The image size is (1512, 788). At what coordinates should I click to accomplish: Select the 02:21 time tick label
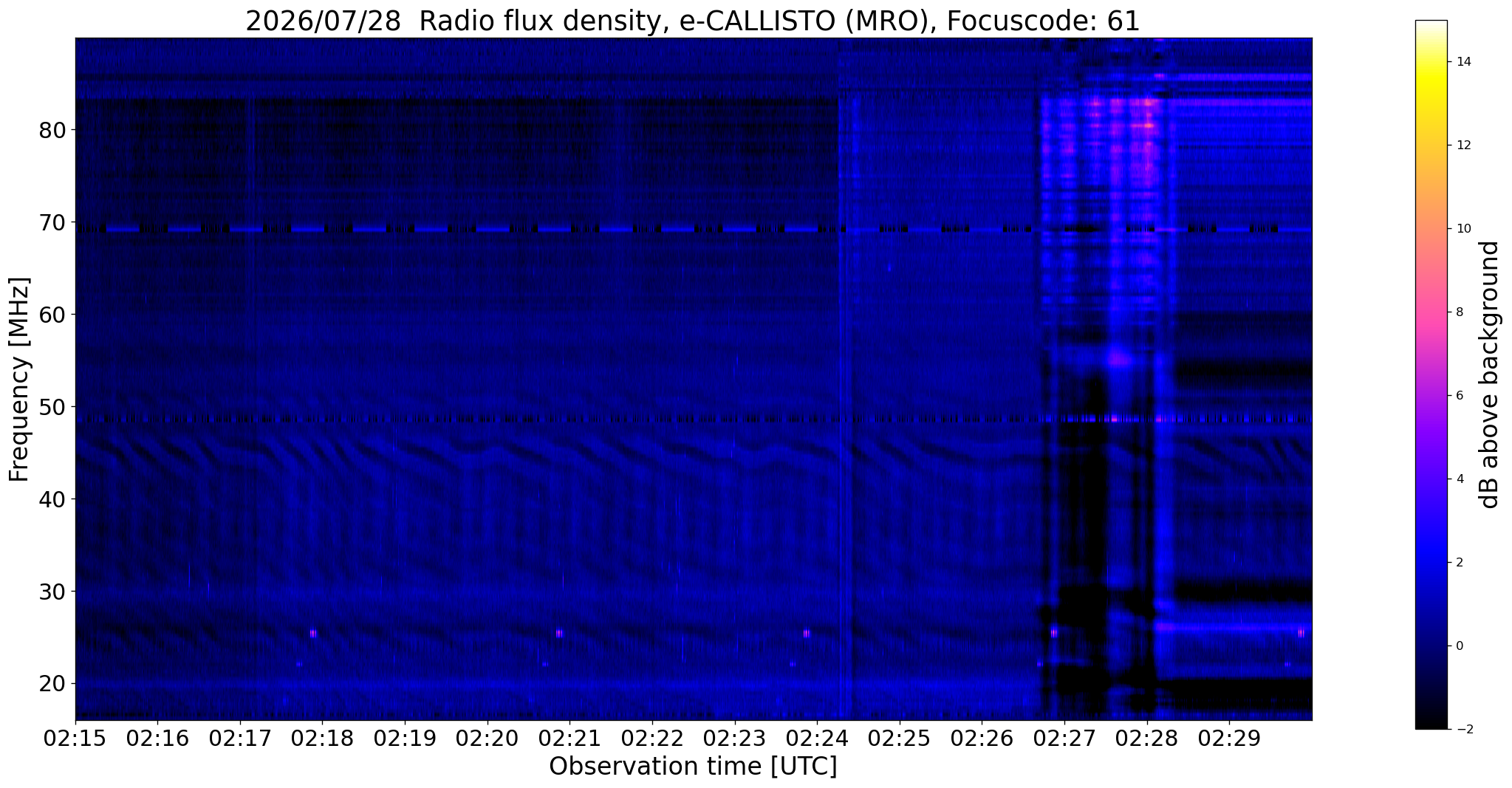[569, 738]
